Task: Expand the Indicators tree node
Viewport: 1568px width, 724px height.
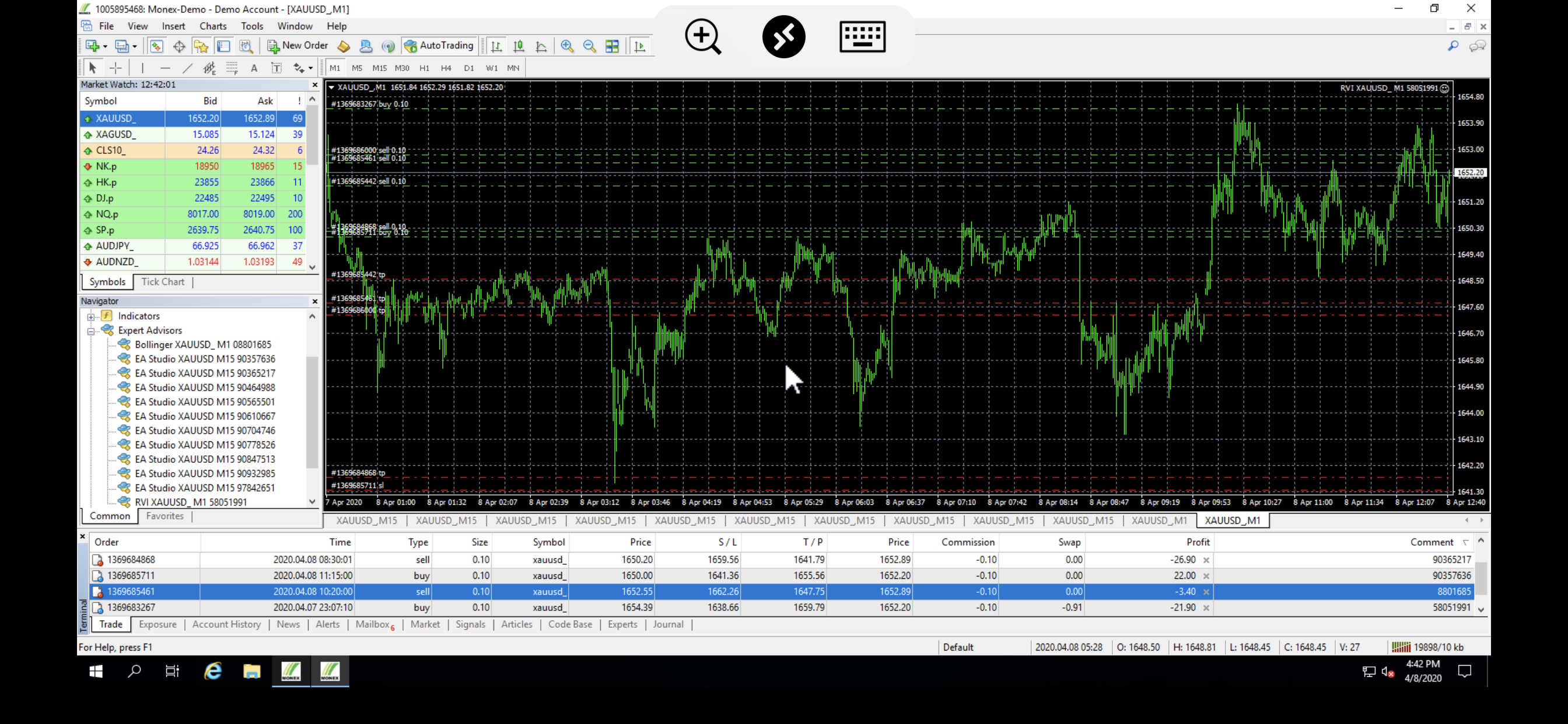Action: (x=90, y=317)
